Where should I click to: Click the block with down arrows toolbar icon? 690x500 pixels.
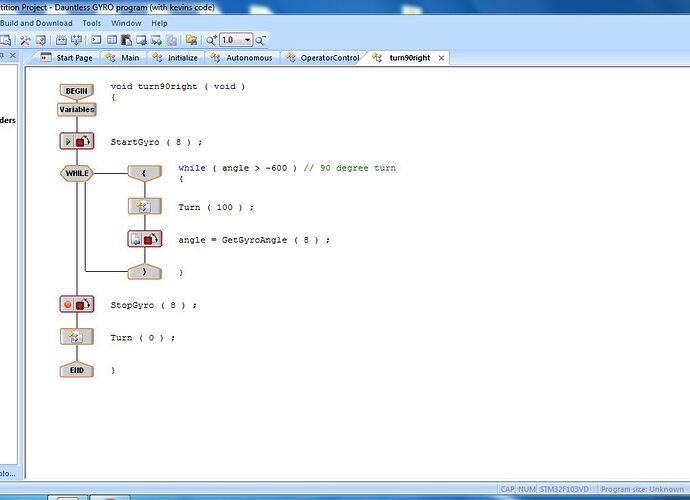point(76,40)
